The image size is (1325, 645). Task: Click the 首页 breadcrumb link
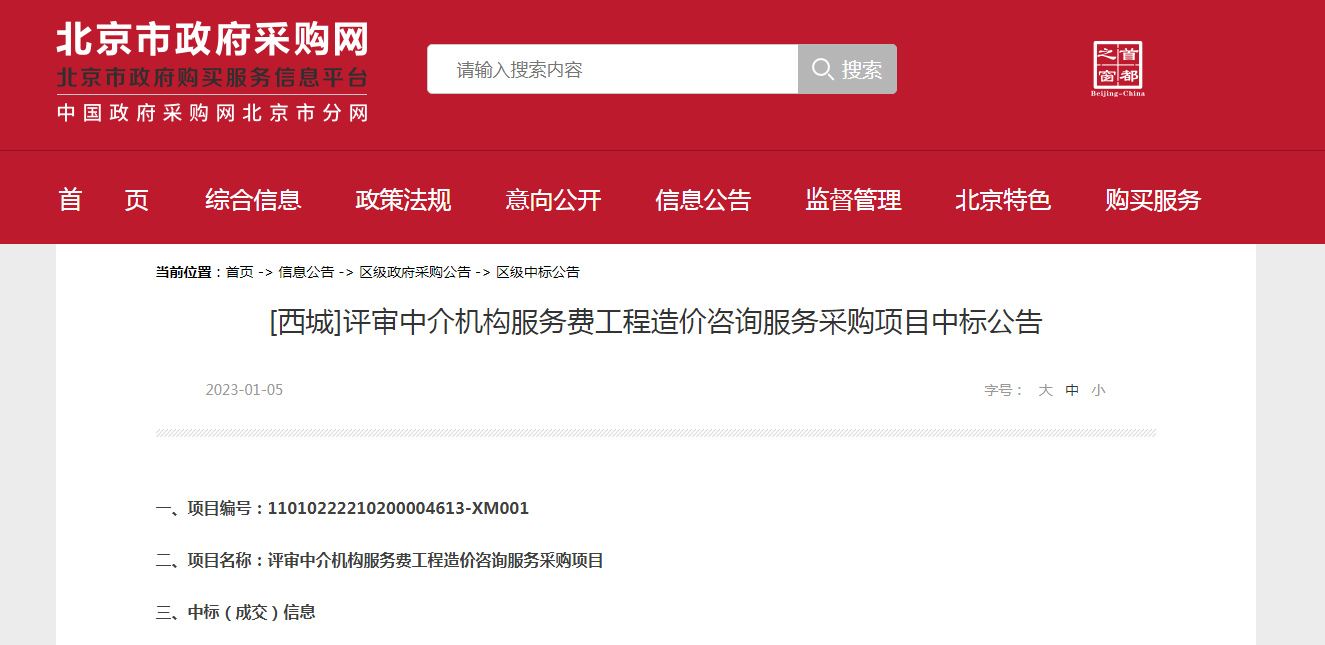click(x=239, y=272)
